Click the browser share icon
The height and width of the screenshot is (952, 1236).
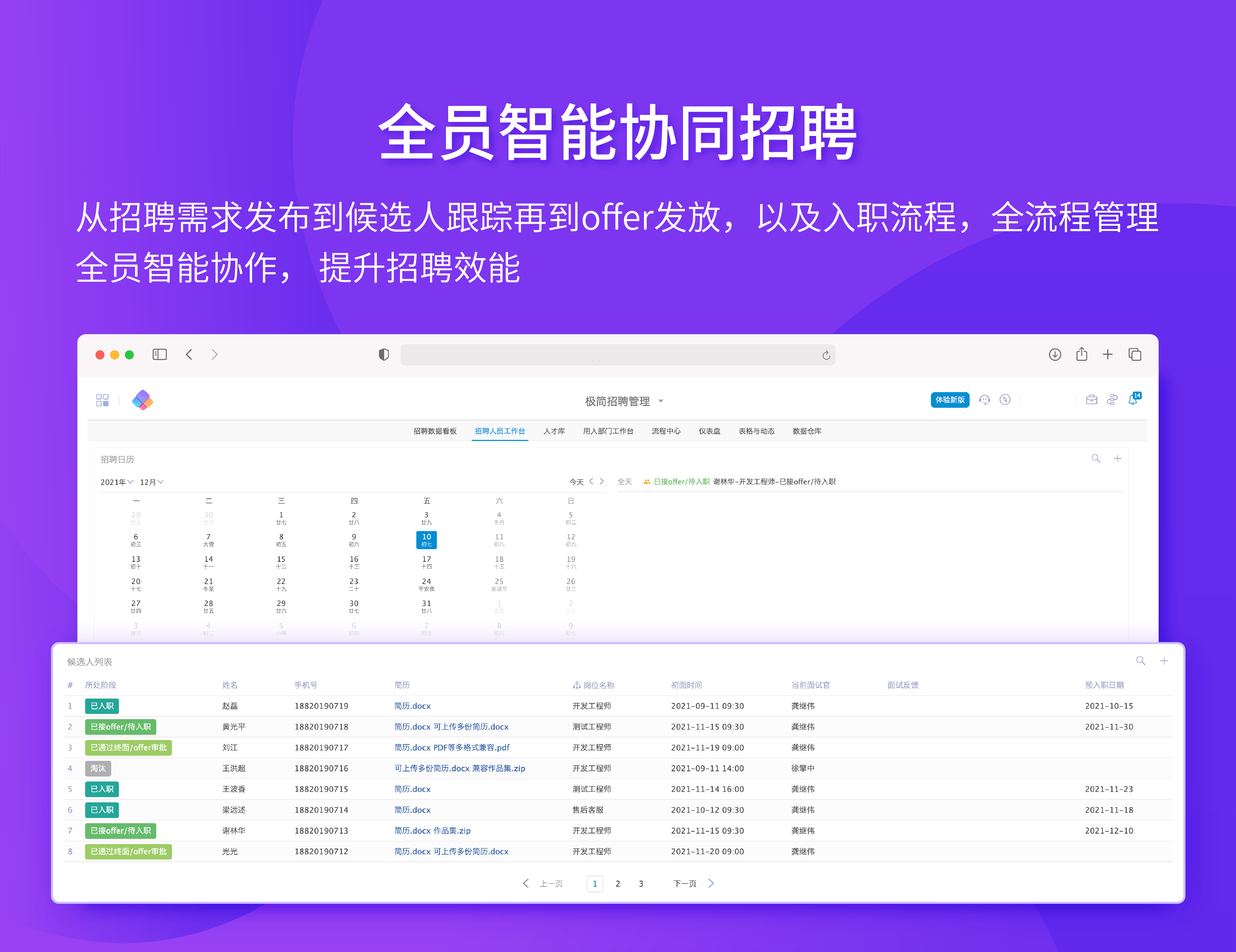1081,354
